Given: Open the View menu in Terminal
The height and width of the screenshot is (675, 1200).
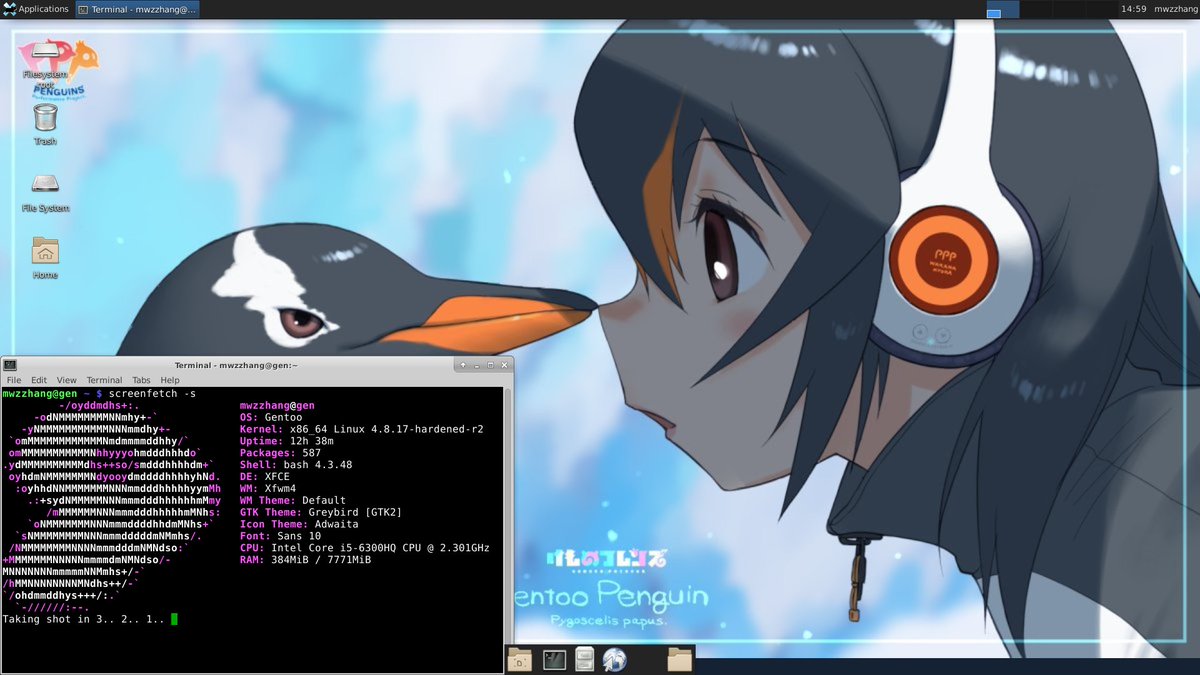Looking at the screenshot, I should [66, 380].
